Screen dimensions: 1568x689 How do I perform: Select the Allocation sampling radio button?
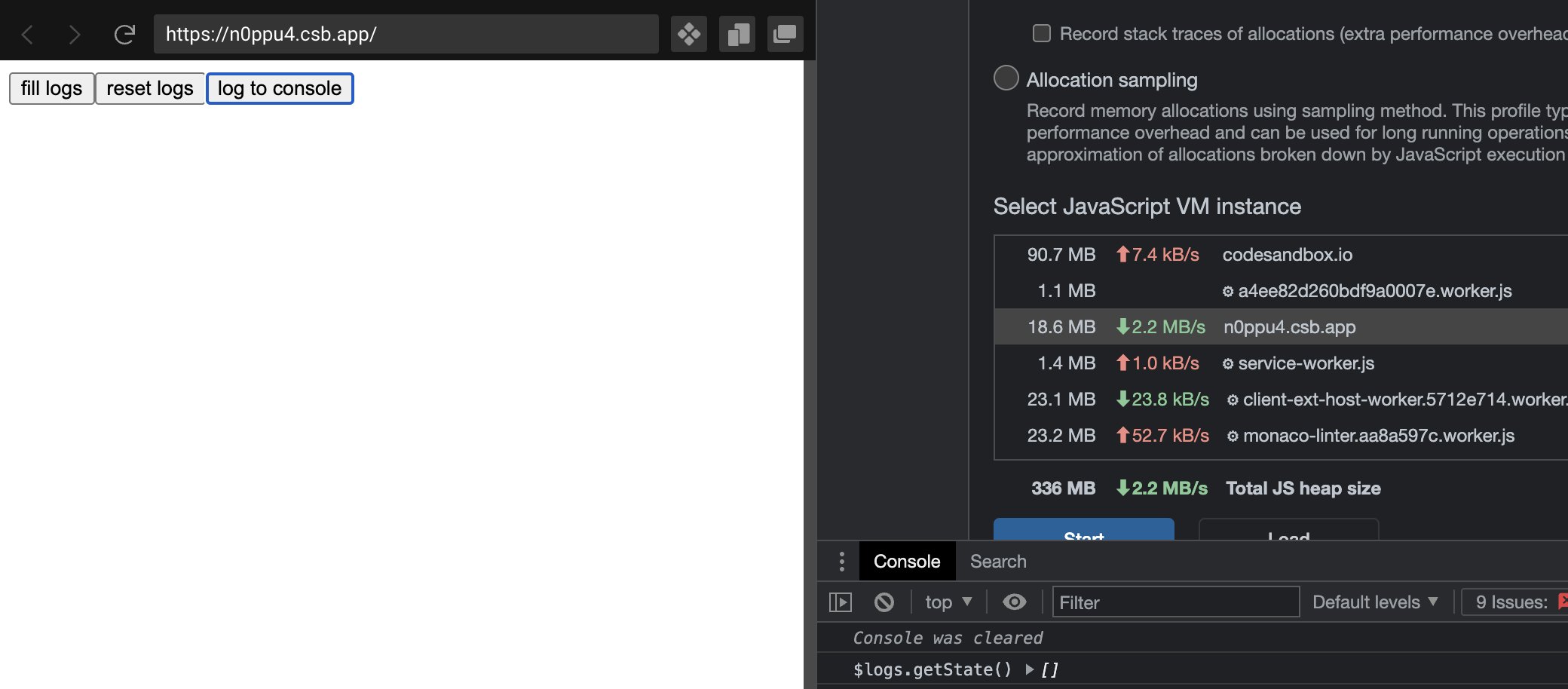coord(1006,78)
